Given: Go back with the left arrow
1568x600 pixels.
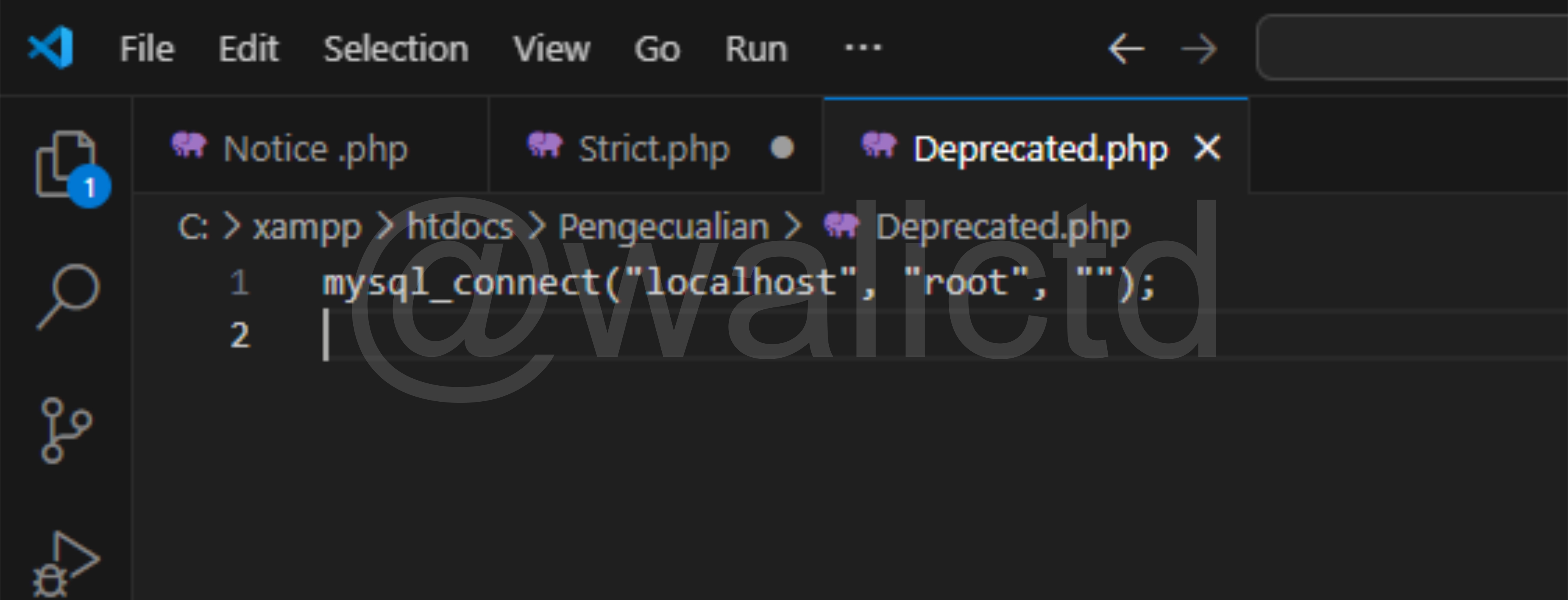Looking at the screenshot, I should coord(1126,49).
